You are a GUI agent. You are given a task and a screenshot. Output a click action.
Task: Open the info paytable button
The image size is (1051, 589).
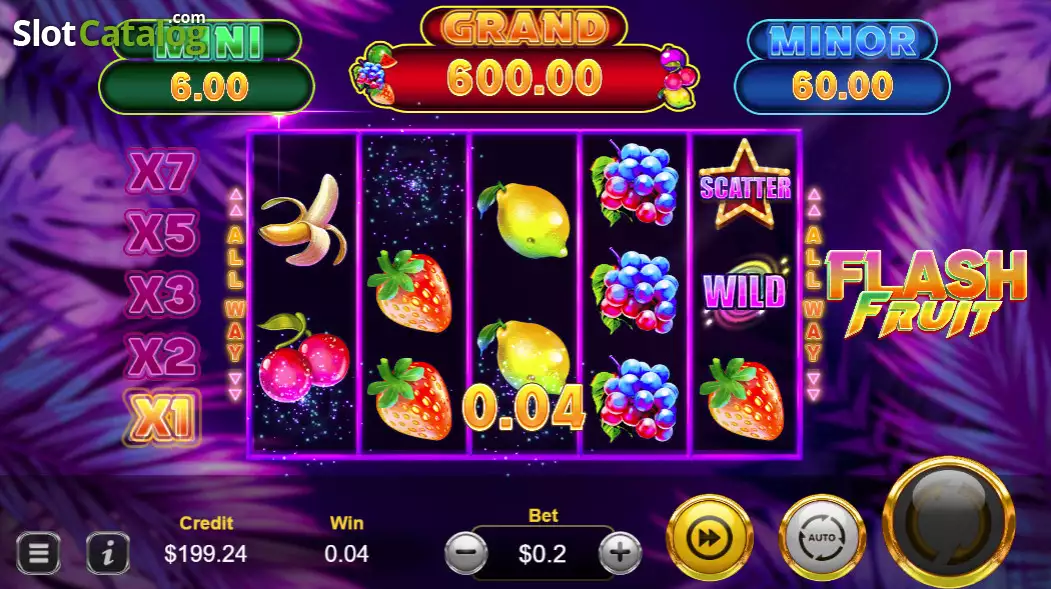108,553
